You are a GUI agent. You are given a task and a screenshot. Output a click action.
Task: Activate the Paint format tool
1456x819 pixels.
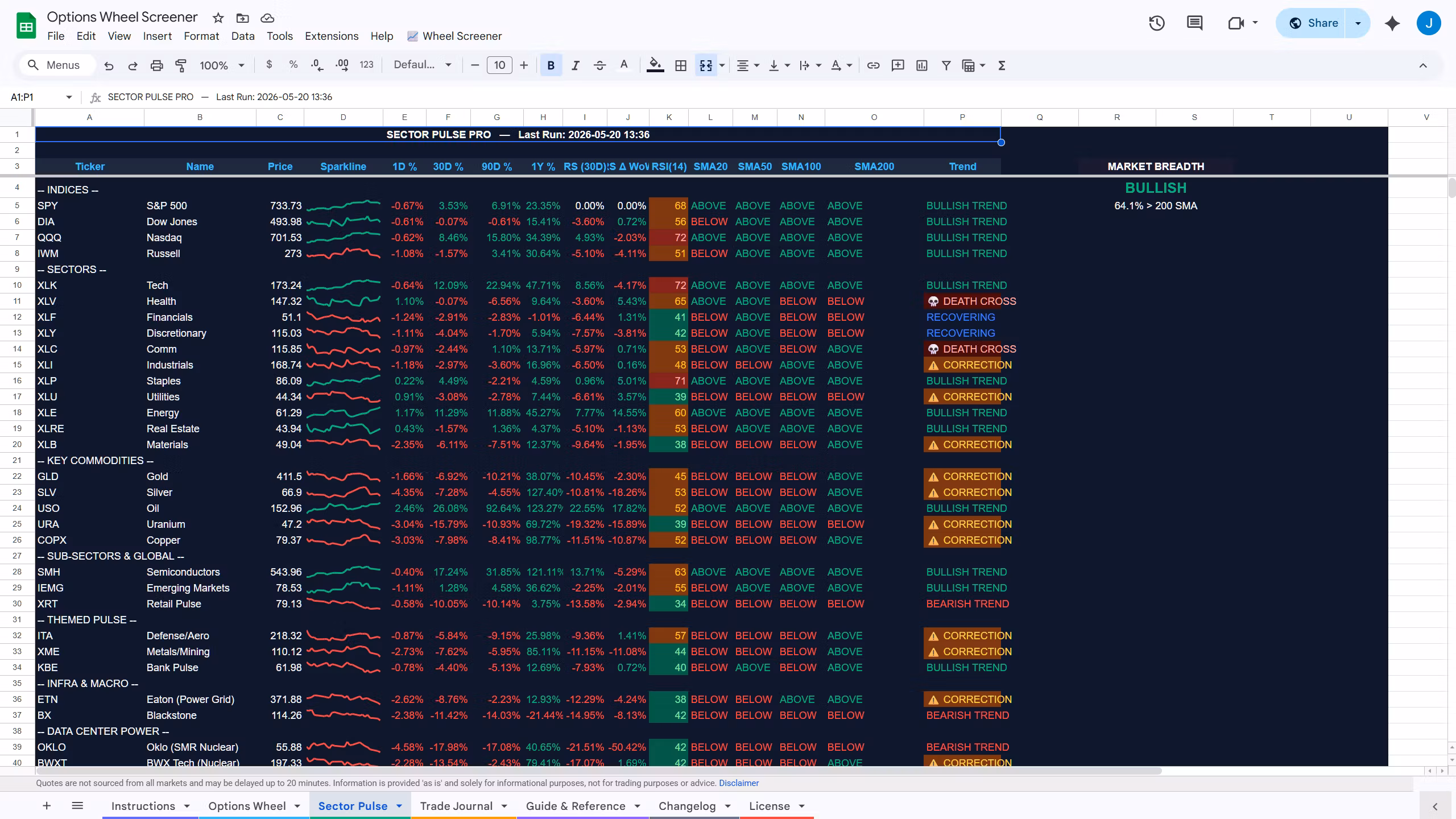pyautogui.click(x=181, y=65)
